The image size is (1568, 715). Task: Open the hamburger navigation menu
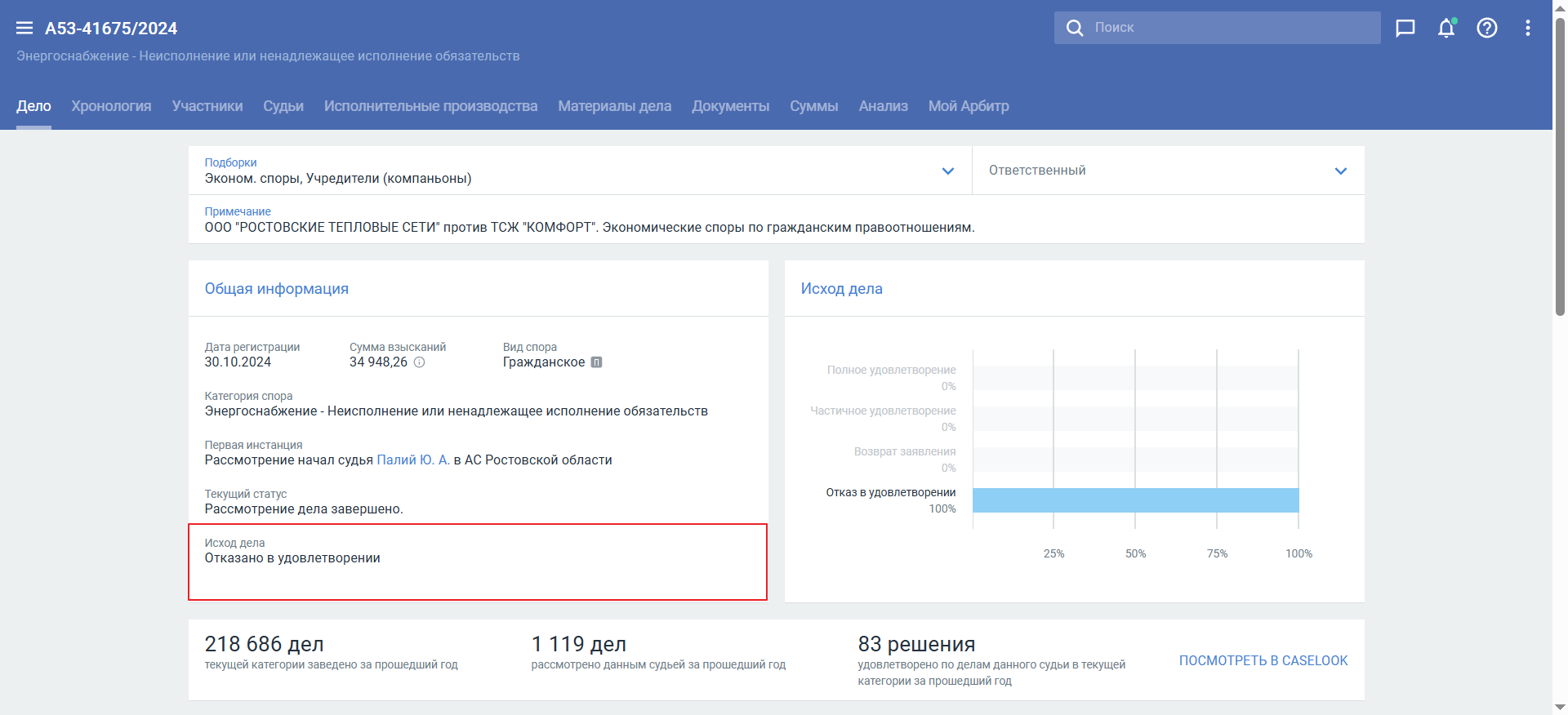24,28
